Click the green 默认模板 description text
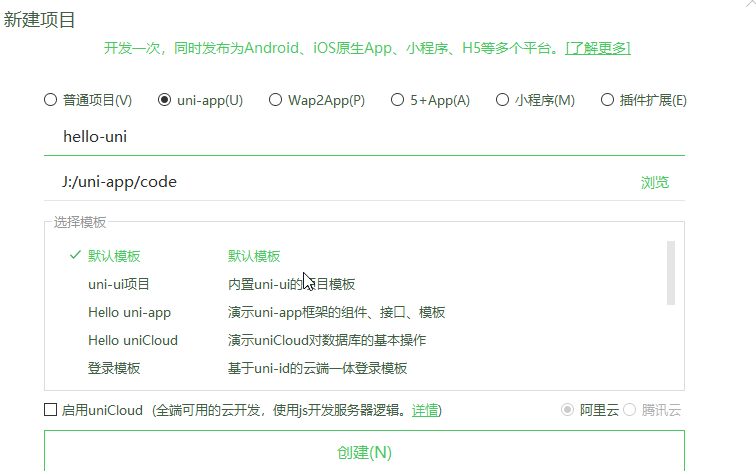This screenshot has height=471, width=756. point(254,256)
